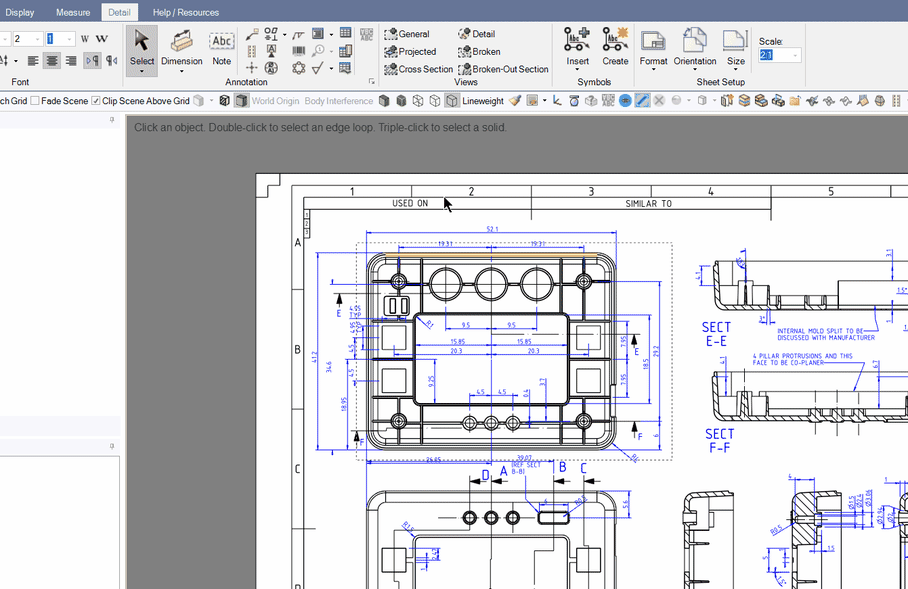Click the SECT E-E label
Image resolution: width=908 pixels, height=589 pixels.
717,334
